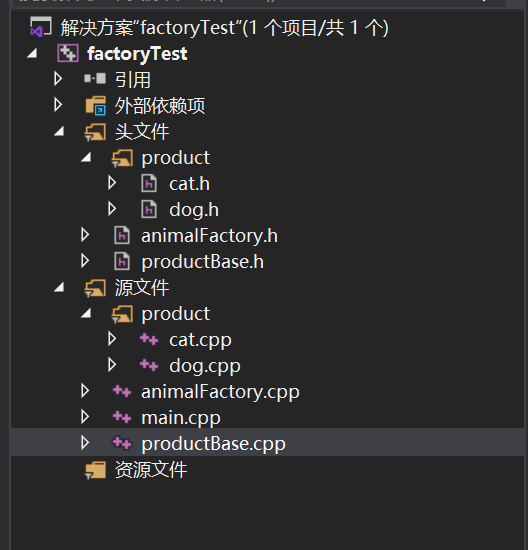The height and width of the screenshot is (550, 528).
Task: Click the dog.h header file icon
Action: [149, 209]
